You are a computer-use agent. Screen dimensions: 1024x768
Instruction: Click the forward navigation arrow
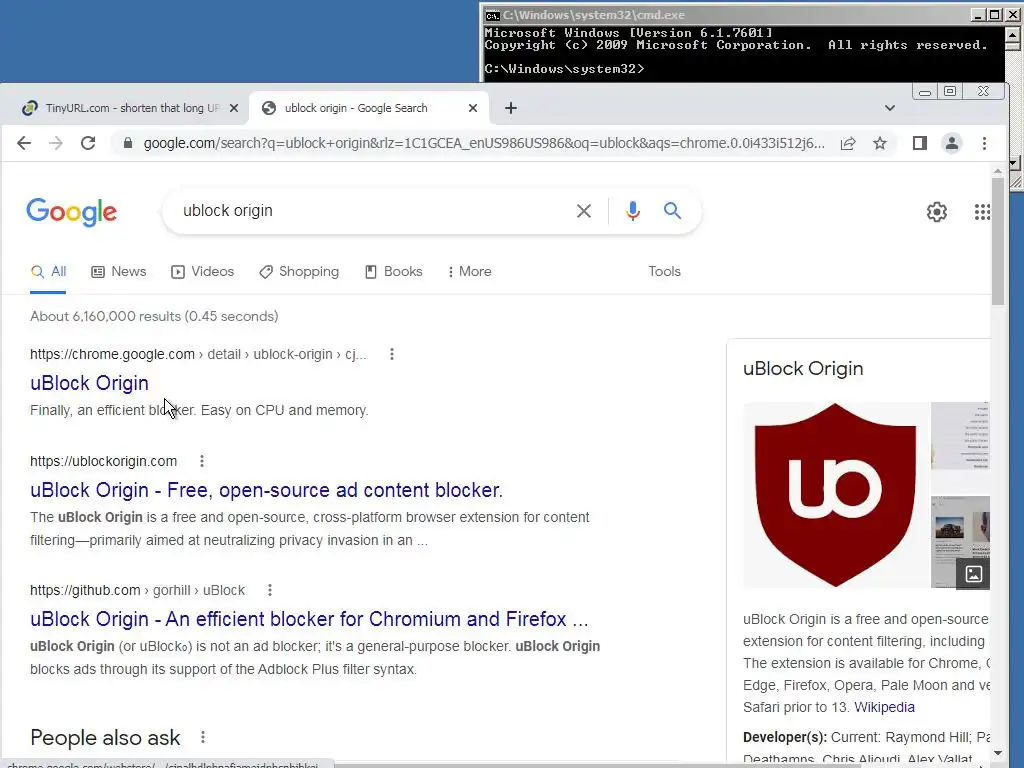click(56, 143)
